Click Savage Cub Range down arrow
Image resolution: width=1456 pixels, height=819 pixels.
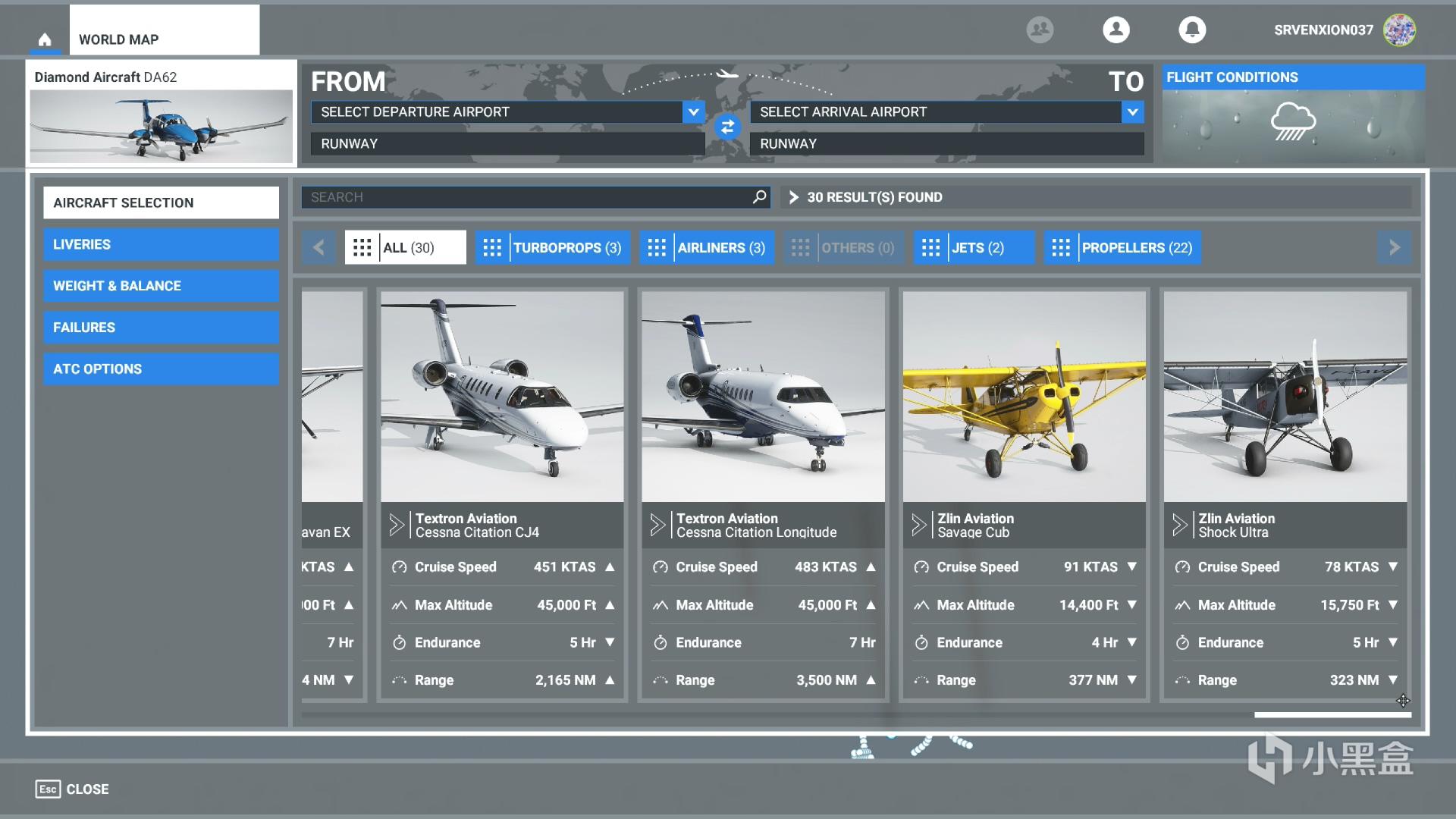(1131, 680)
